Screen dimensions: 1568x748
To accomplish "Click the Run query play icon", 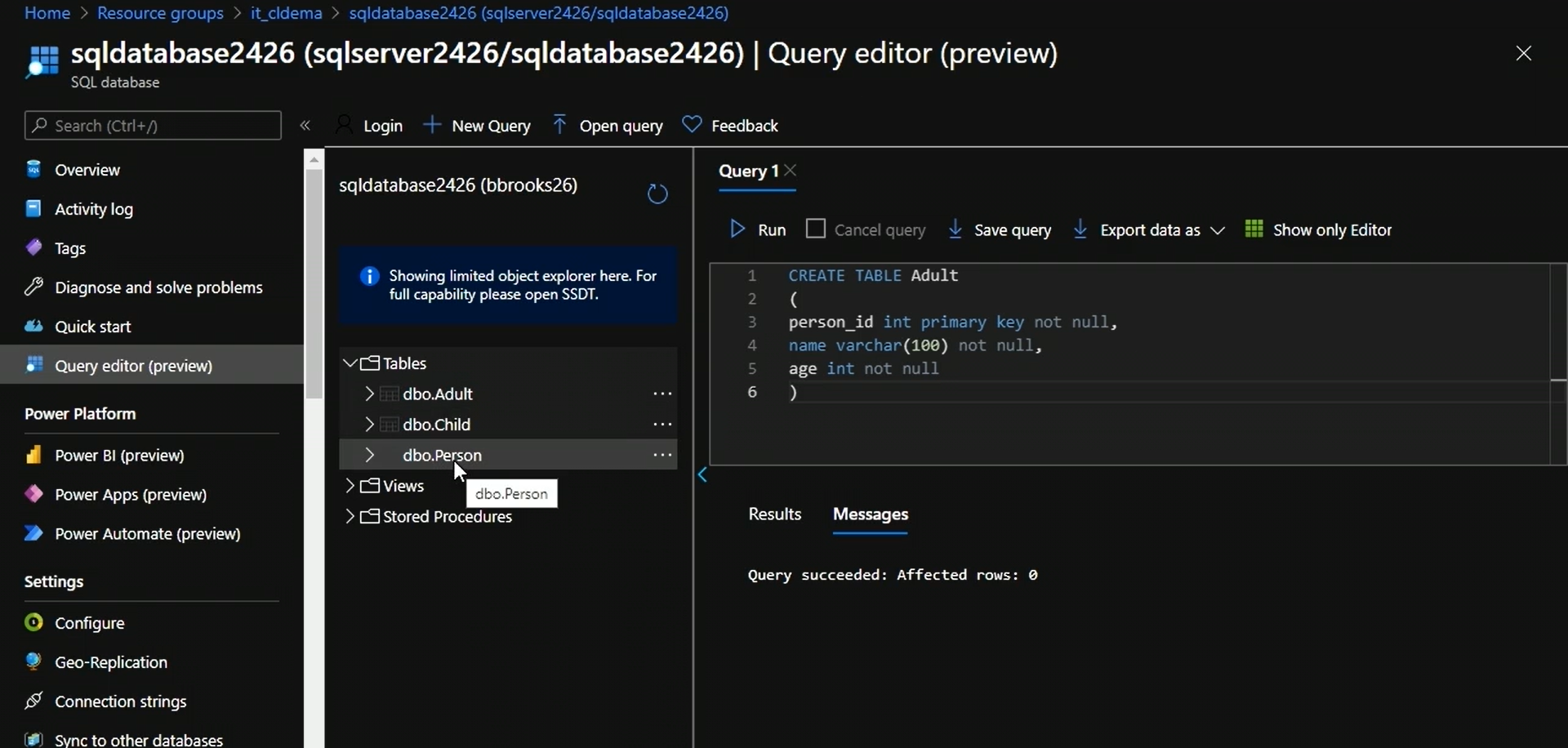I will 737,229.
